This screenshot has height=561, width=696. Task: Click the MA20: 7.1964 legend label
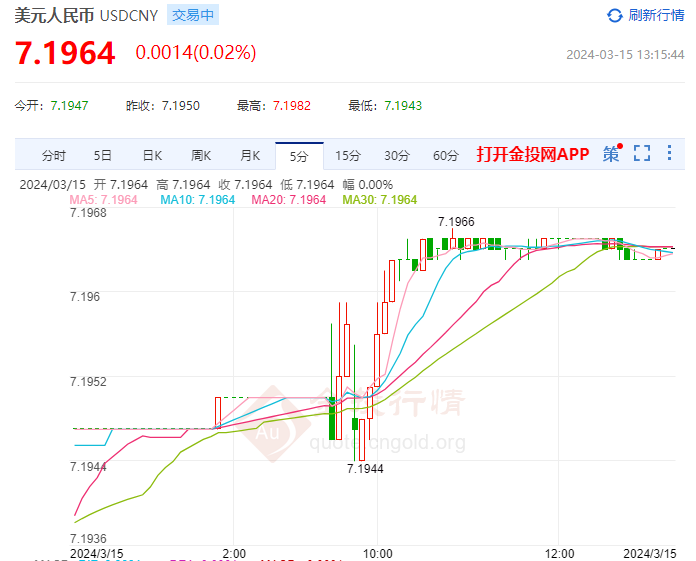(x=289, y=200)
